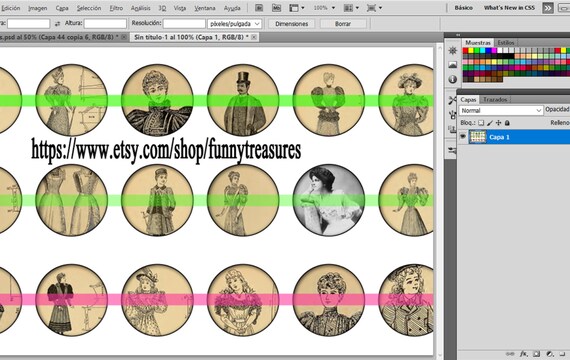
Task: Hide Capa 1 using its eye icon
Action: [x=462, y=137]
